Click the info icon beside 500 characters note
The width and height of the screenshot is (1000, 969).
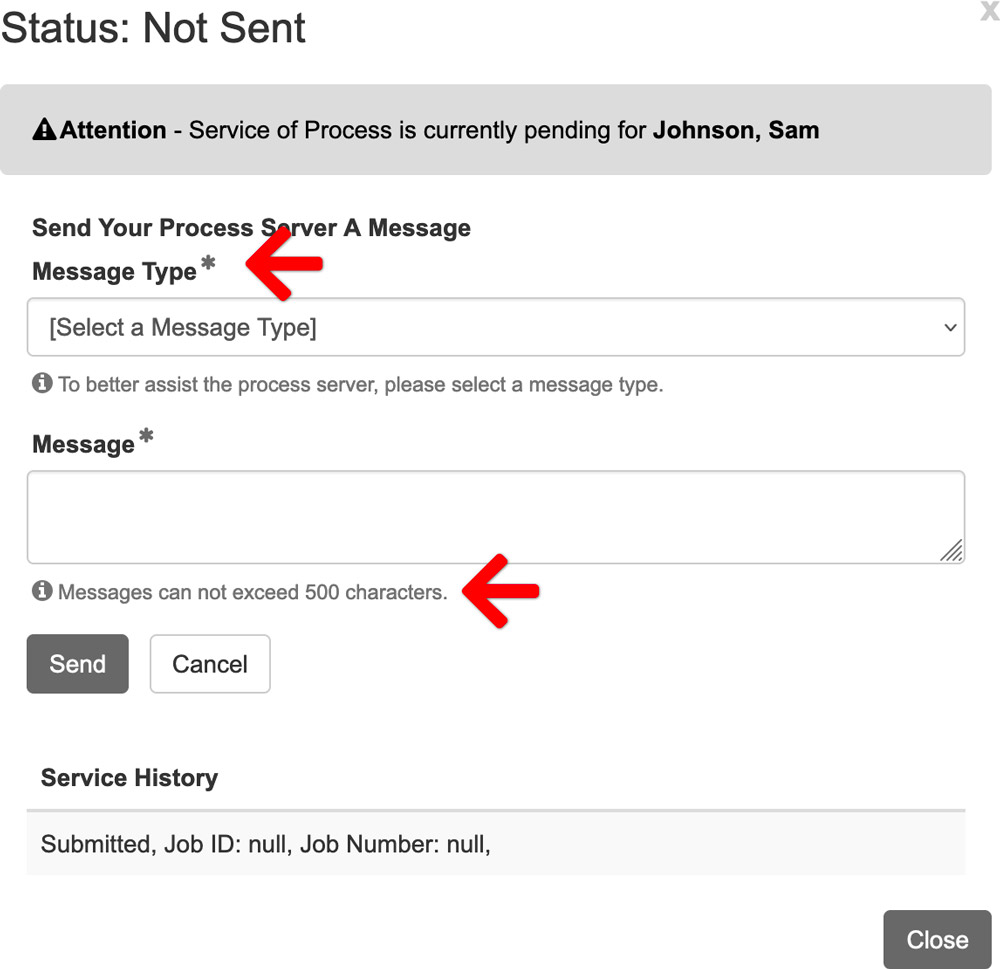coord(42,591)
